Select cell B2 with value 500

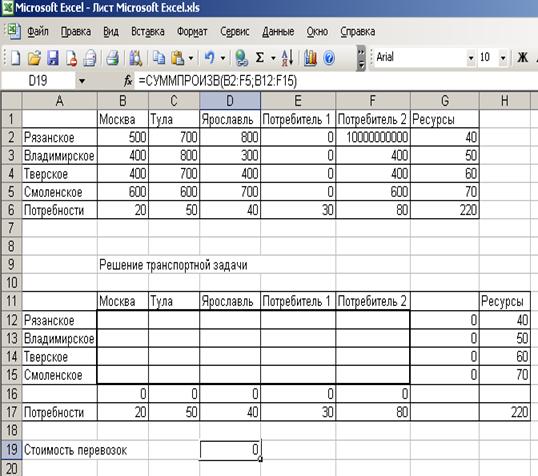pos(123,137)
